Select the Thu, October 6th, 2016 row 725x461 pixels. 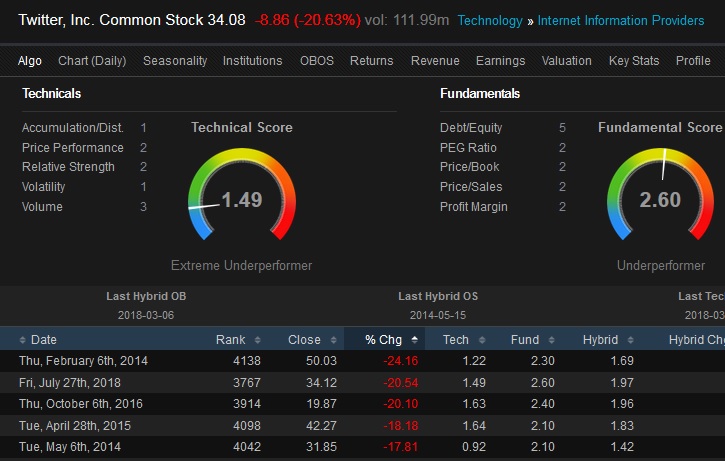pyautogui.click(x=362, y=404)
